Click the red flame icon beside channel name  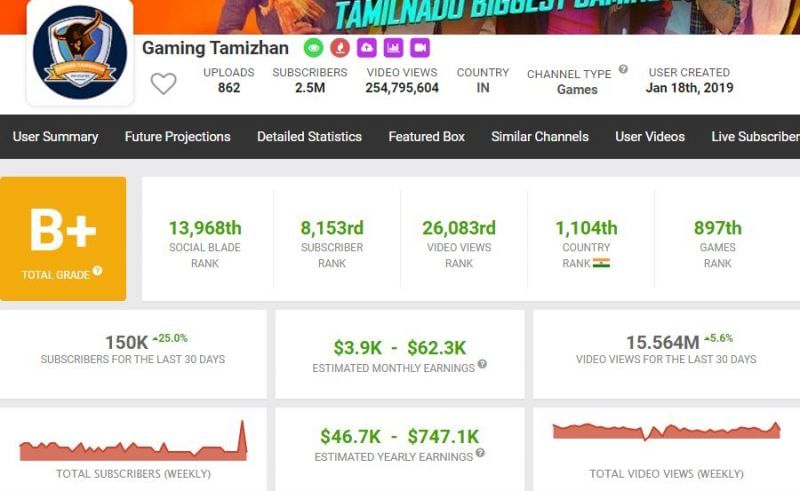point(340,48)
